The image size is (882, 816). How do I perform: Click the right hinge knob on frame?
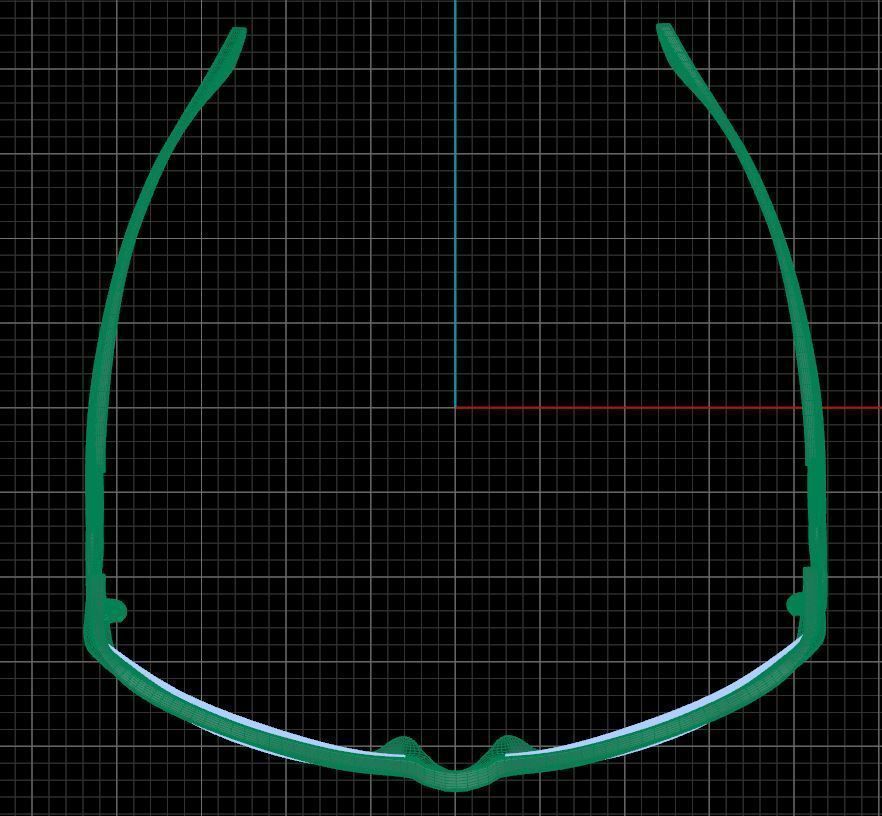point(795,605)
